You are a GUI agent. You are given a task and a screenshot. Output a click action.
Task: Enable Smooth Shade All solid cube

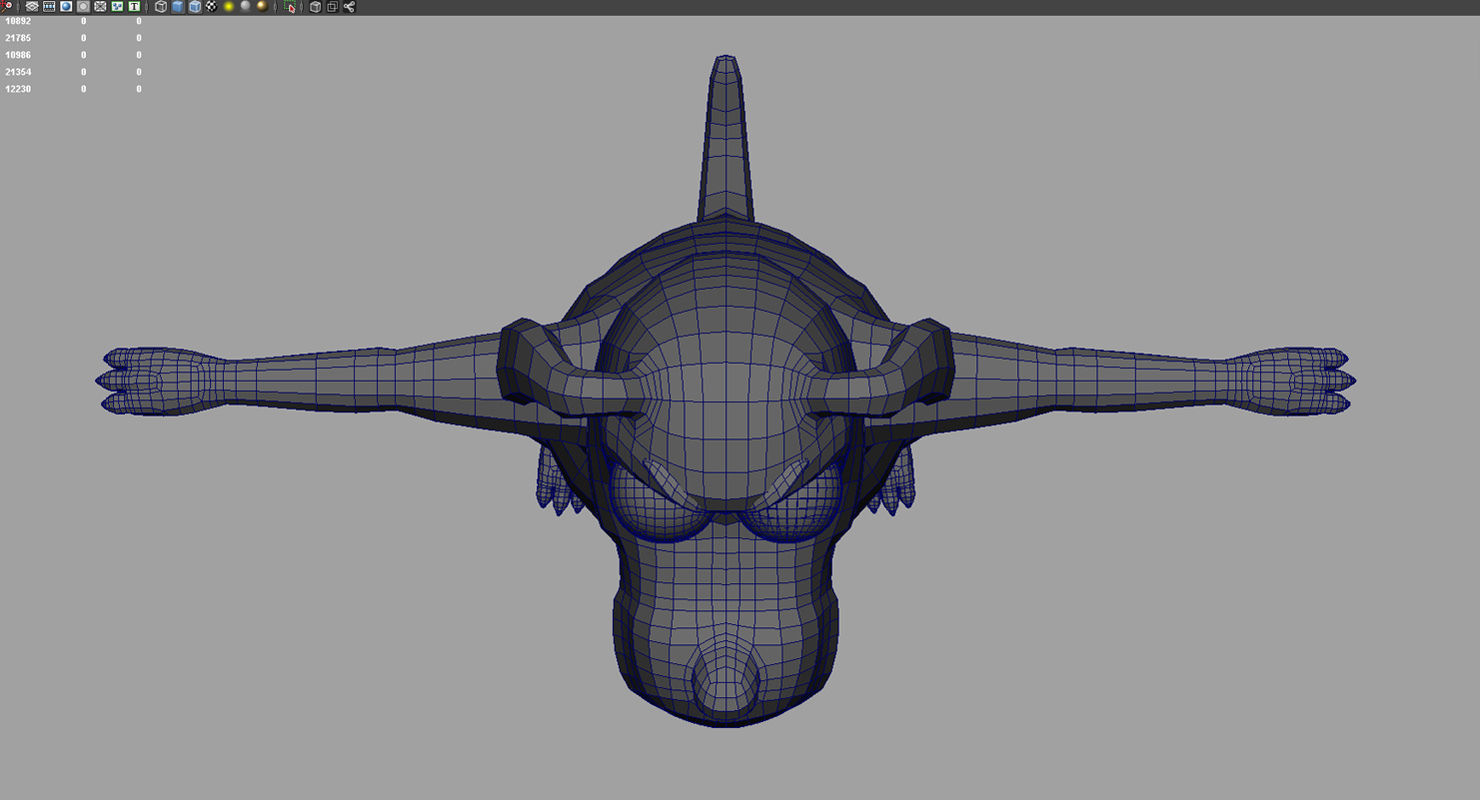(x=178, y=7)
